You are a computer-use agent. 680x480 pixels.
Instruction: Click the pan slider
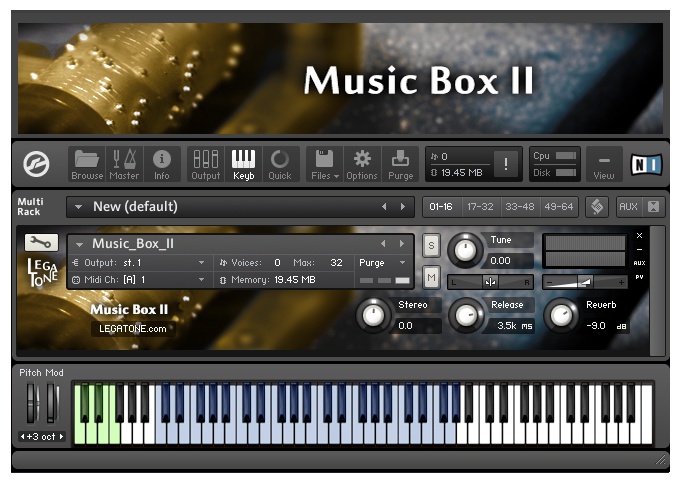(490, 282)
